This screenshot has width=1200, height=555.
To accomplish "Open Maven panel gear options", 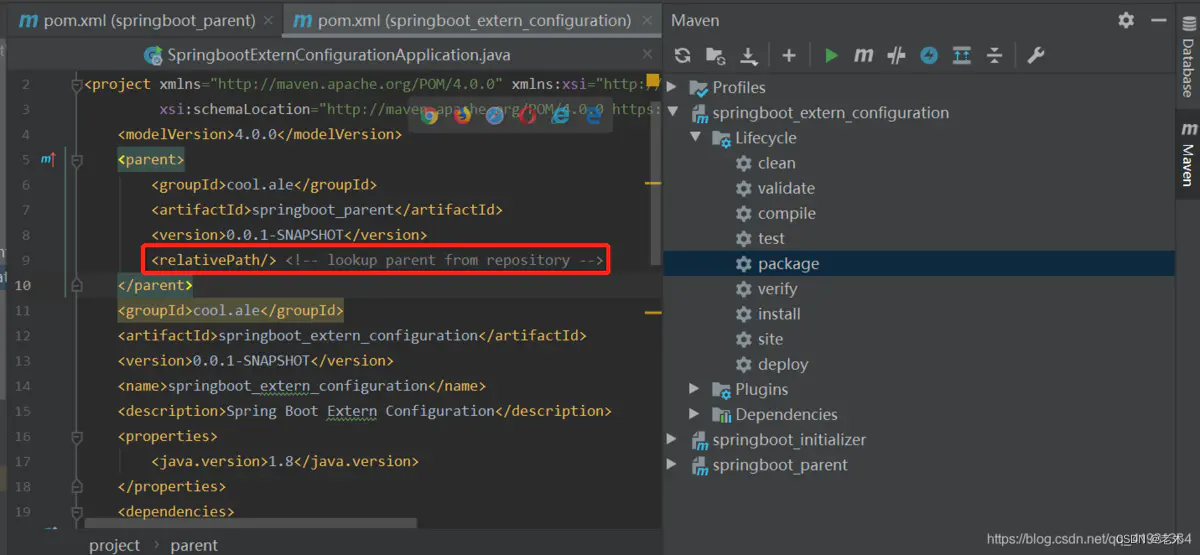I will coord(1126,20).
